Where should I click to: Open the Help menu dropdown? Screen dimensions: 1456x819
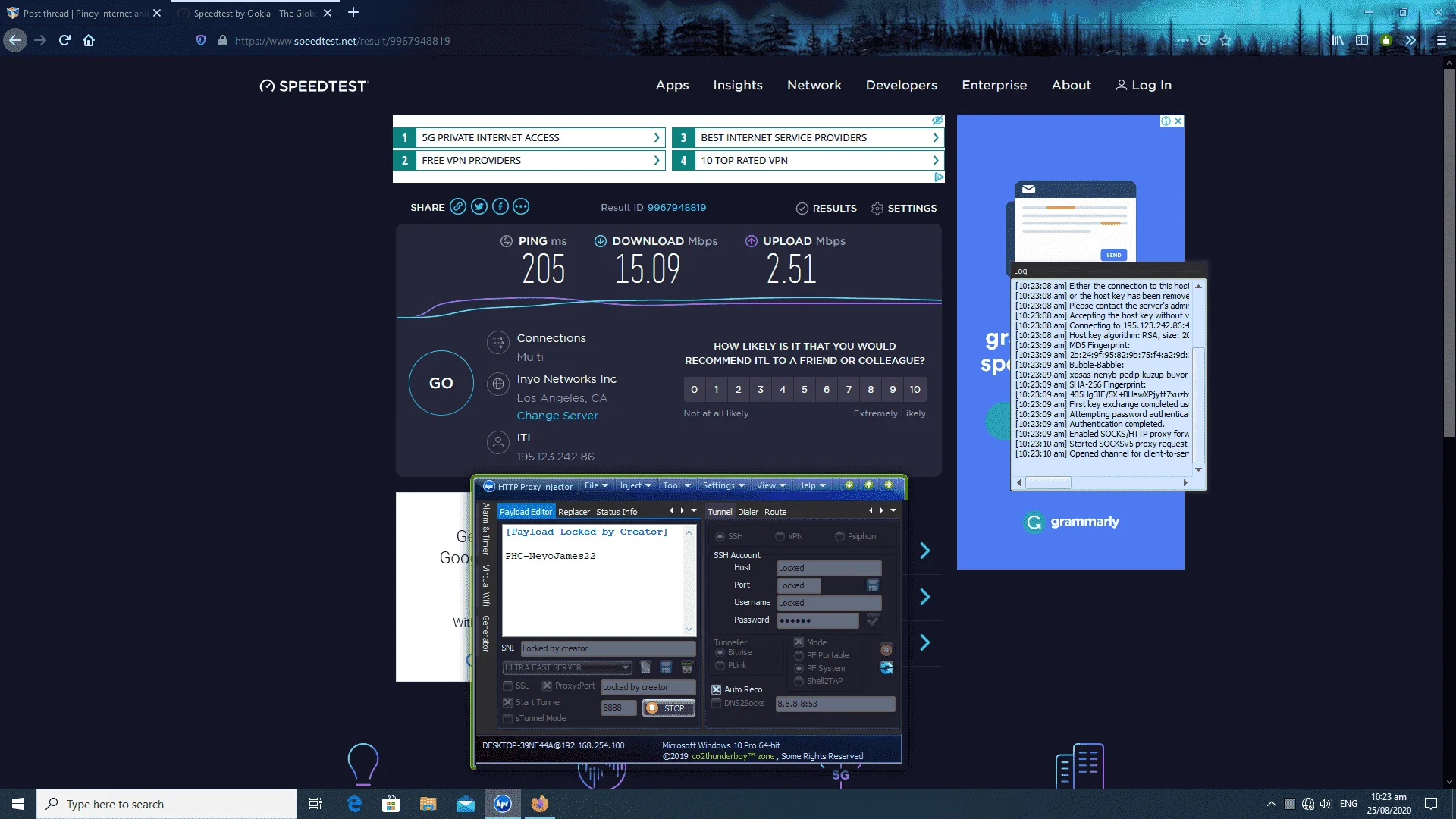[811, 485]
